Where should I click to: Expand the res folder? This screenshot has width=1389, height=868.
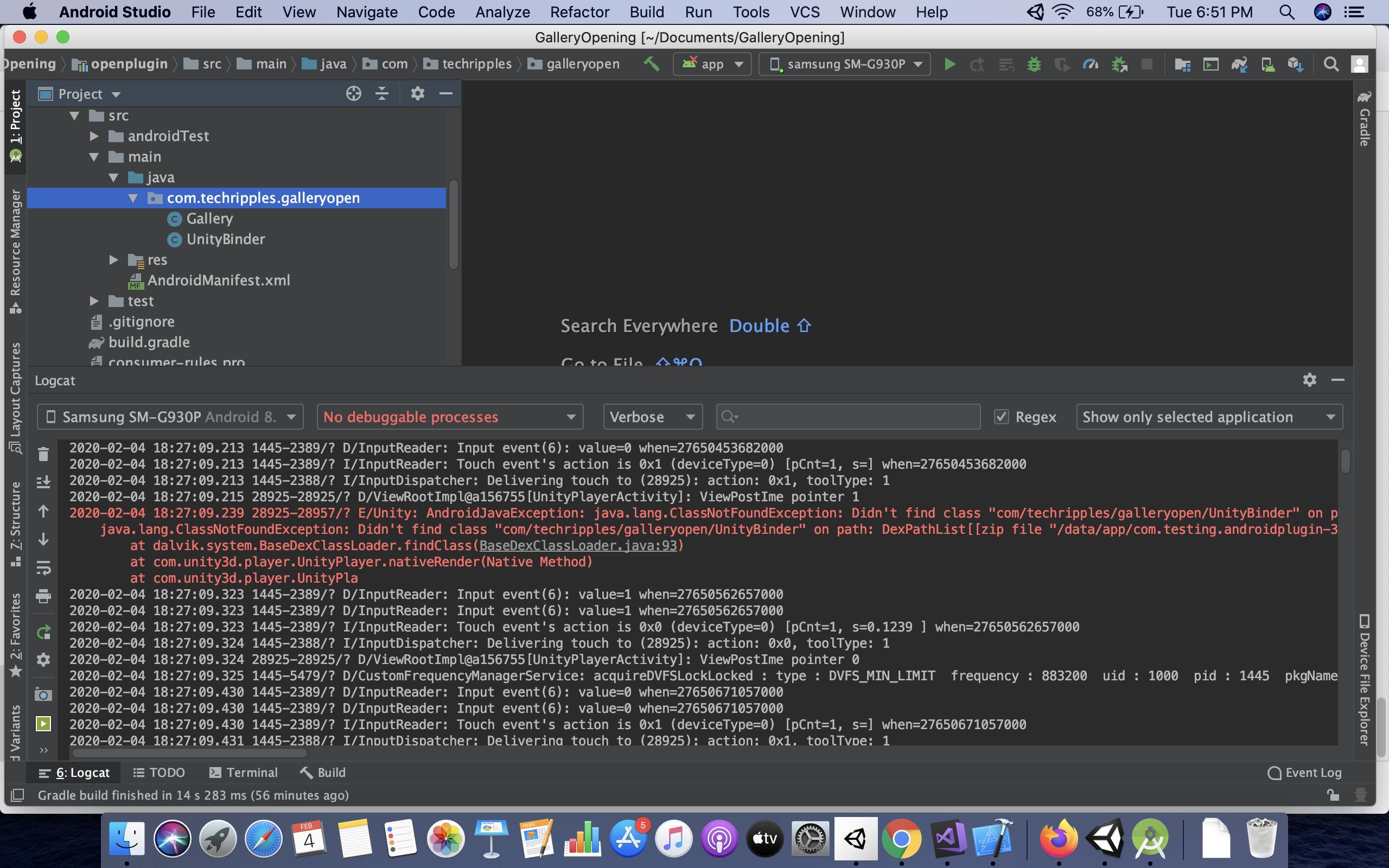coord(113,259)
